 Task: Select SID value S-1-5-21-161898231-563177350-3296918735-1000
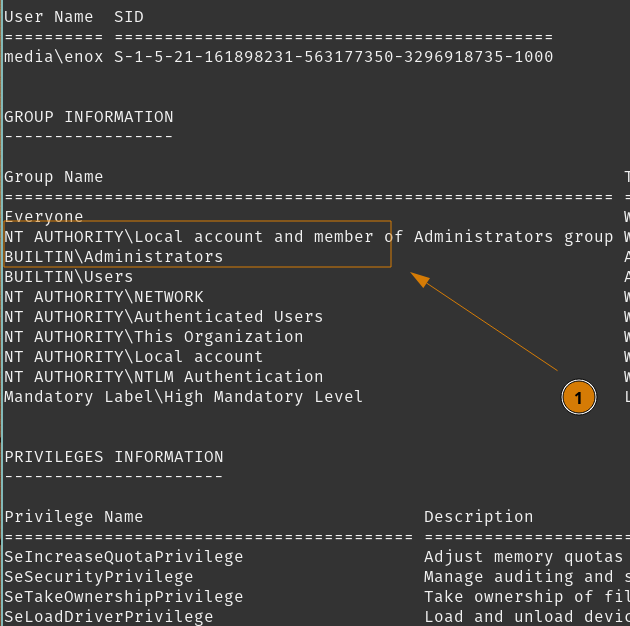pos(333,57)
